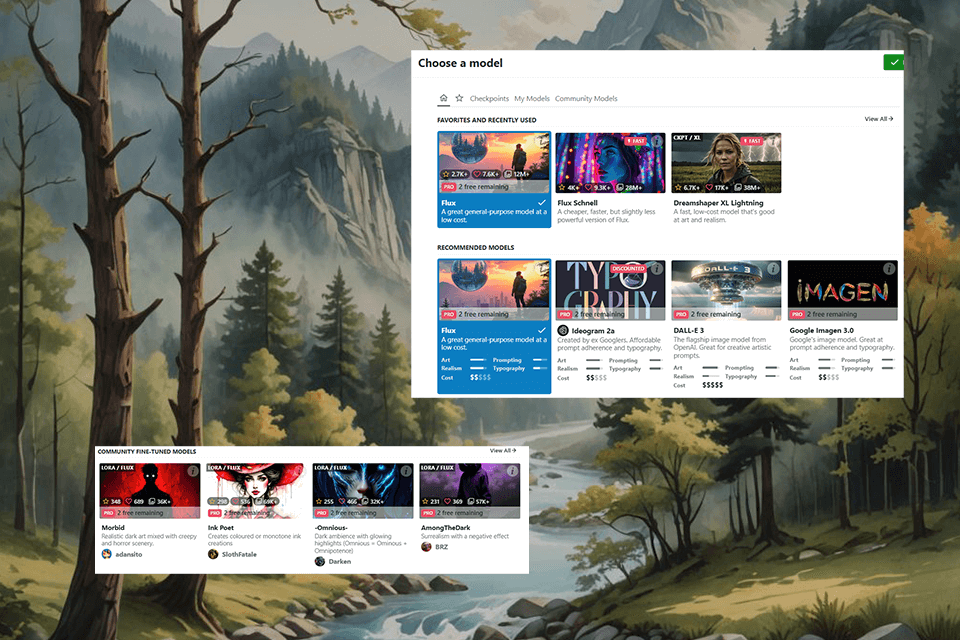Click star icon on Morbid card
Screen dimensions: 960x640
(x=106, y=501)
